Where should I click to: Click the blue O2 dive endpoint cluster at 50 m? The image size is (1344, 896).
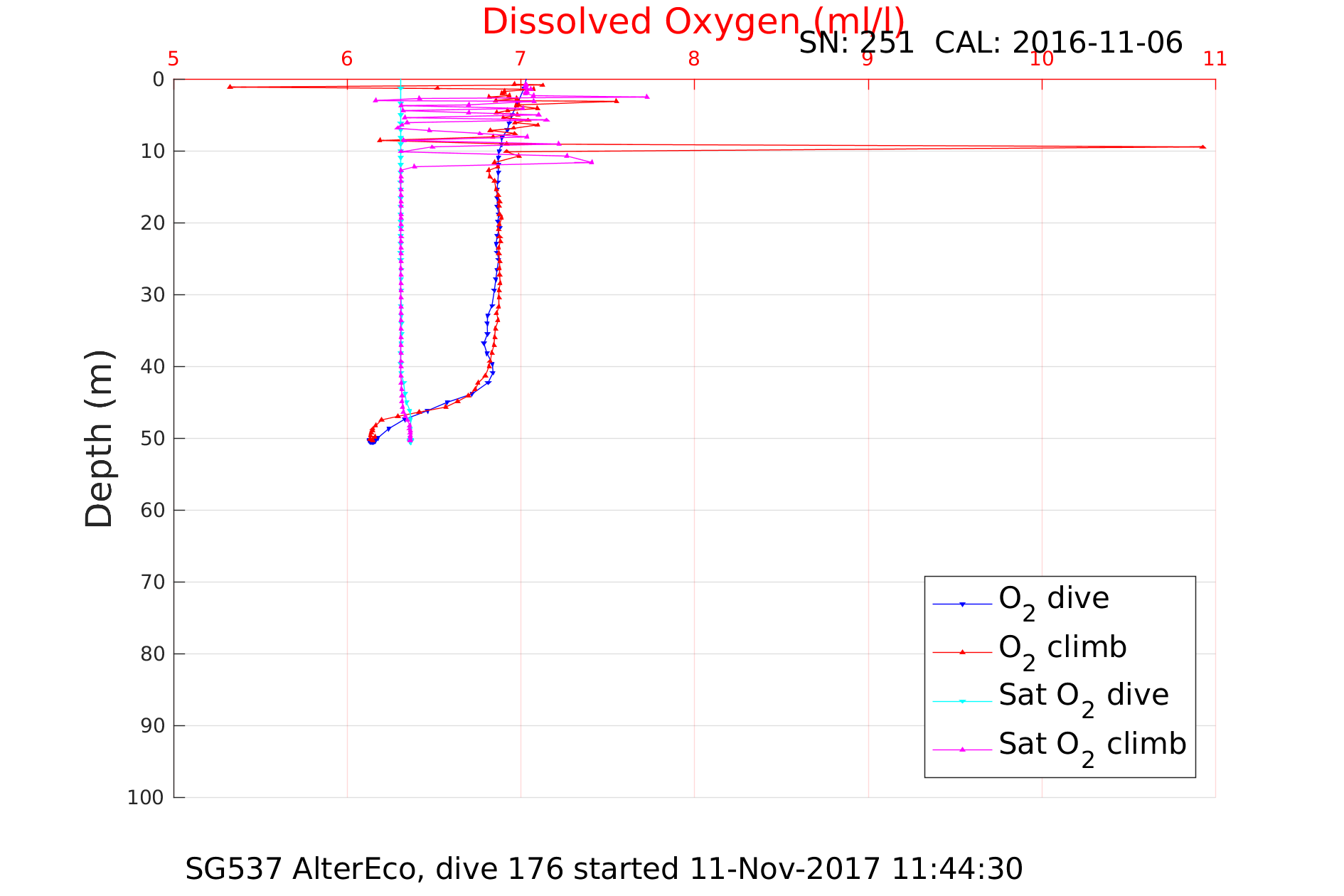[372, 441]
